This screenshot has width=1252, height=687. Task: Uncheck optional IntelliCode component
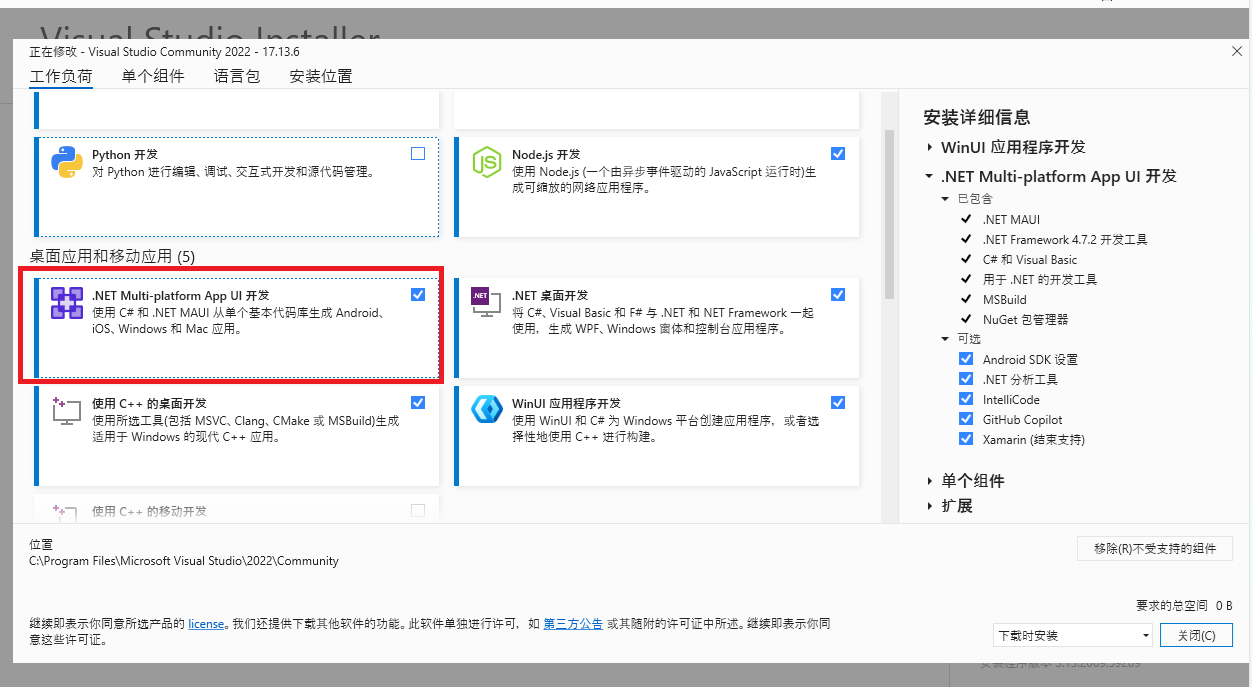(x=966, y=399)
